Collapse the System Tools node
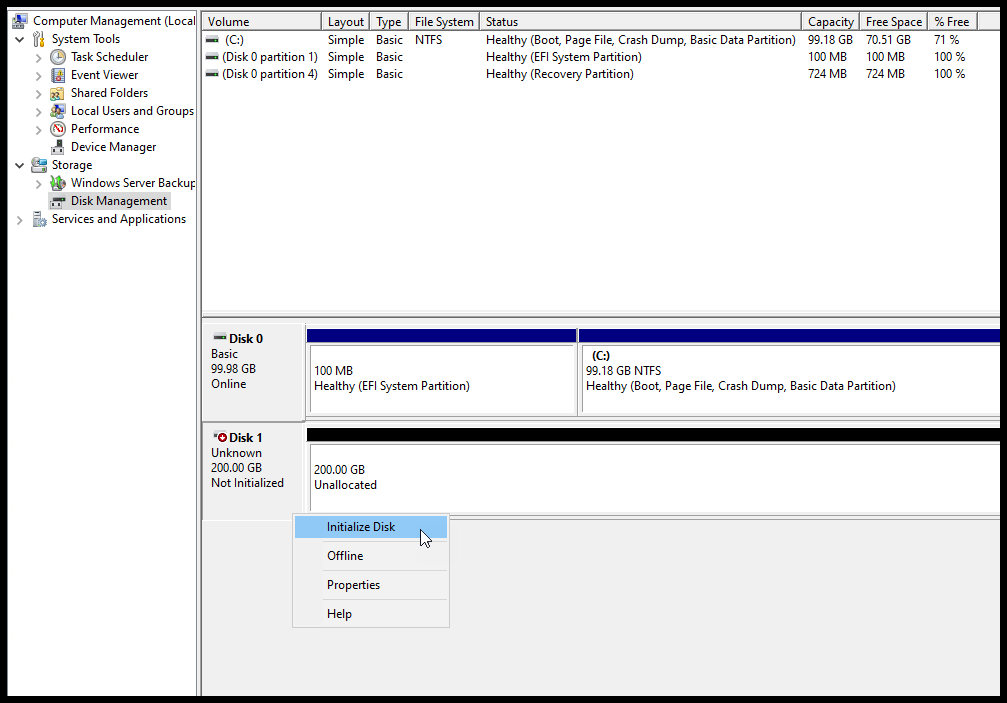The image size is (1007, 703). (x=20, y=40)
